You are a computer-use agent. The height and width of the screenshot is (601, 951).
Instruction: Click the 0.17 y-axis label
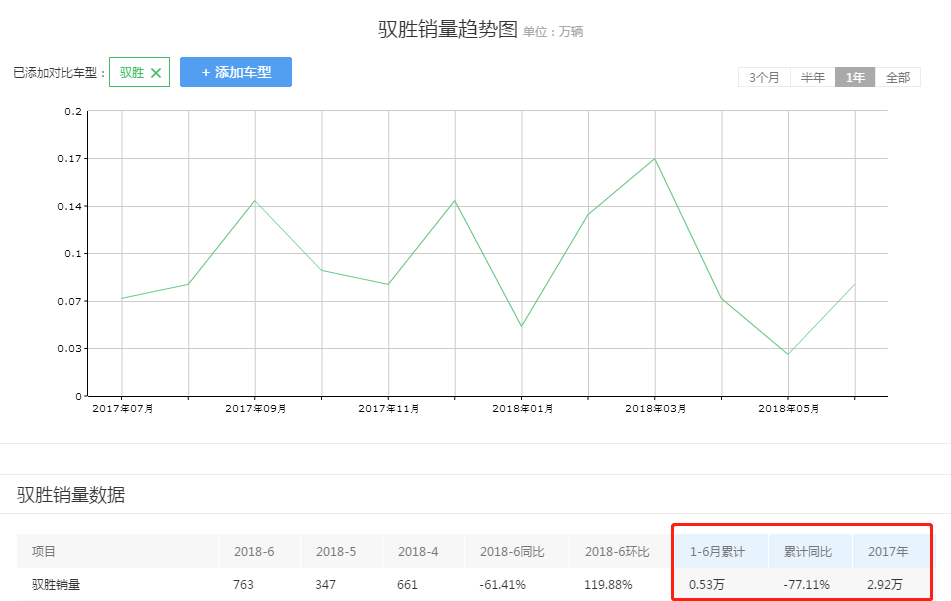(70, 159)
